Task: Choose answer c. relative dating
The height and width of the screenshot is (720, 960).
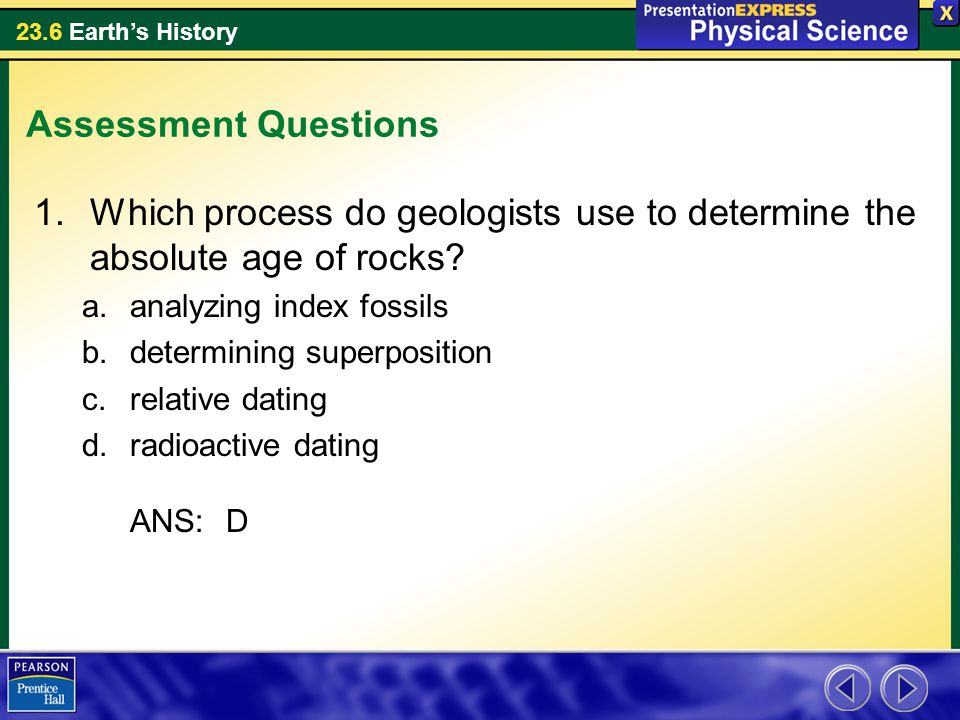Action: point(204,400)
